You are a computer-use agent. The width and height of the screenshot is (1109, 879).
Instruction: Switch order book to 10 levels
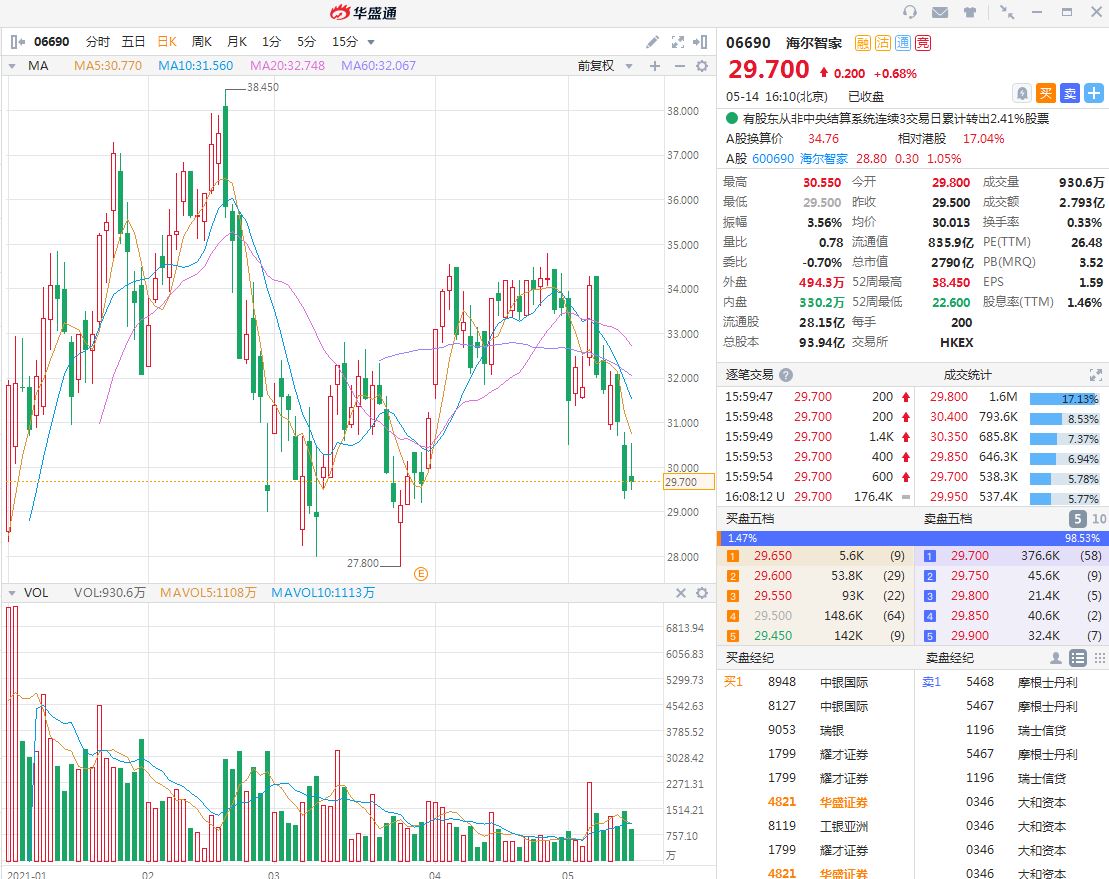click(1099, 519)
